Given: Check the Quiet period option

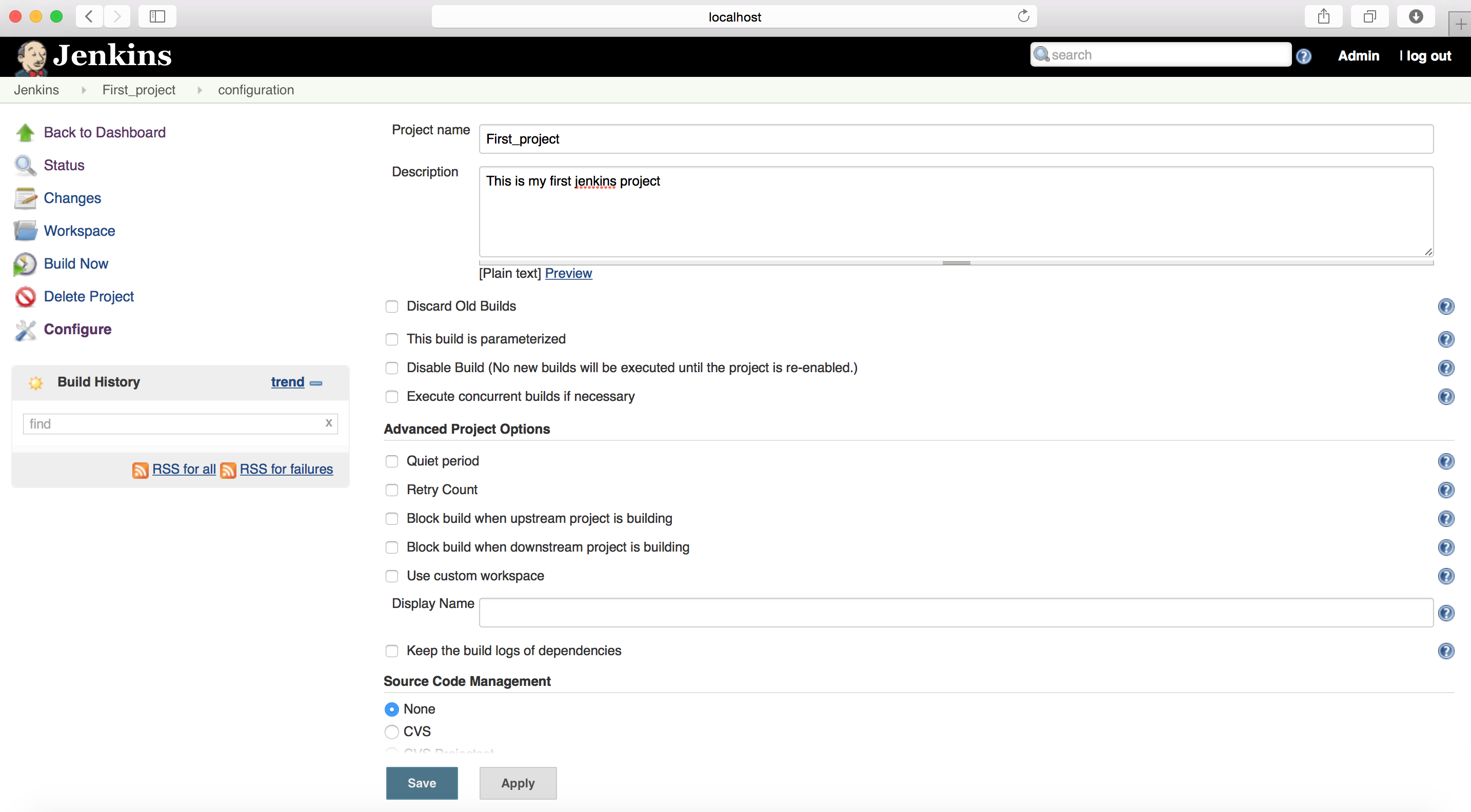Looking at the screenshot, I should [x=391, y=461].
